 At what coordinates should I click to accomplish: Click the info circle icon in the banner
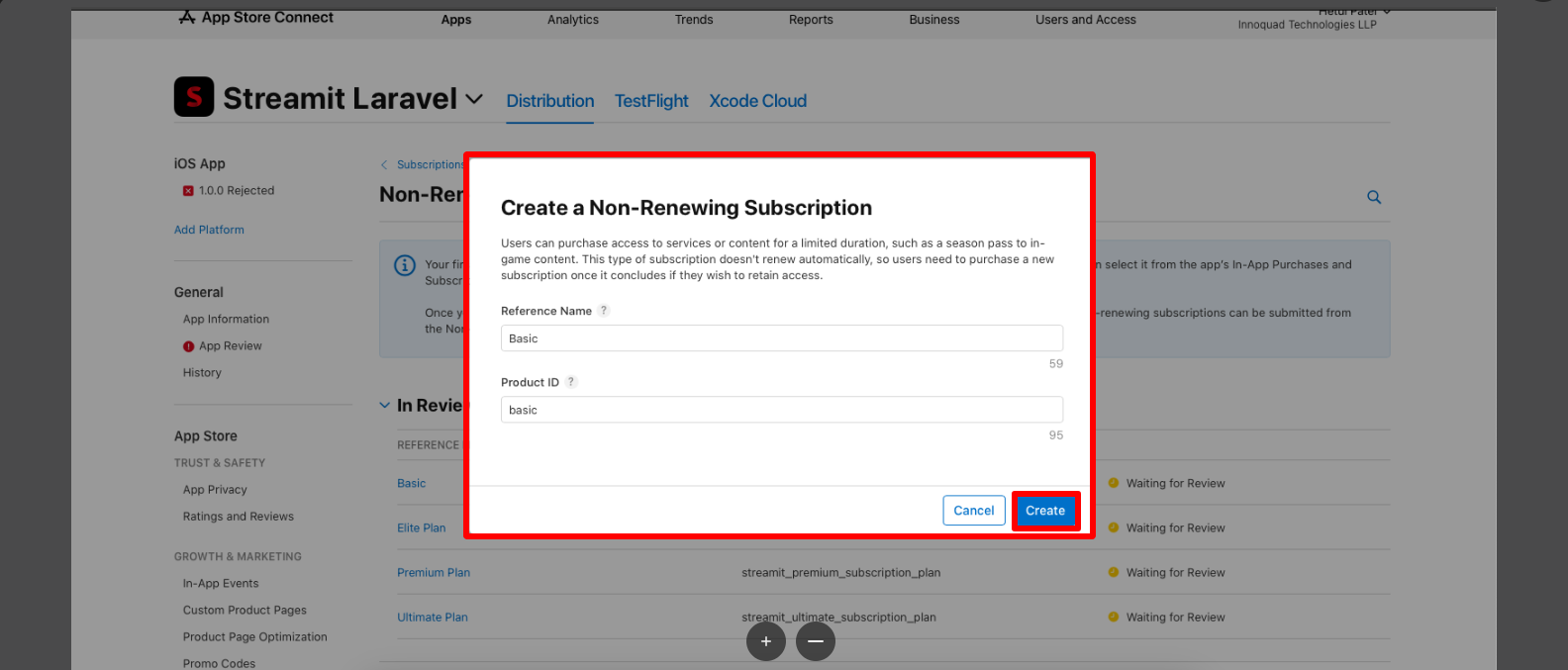(405, 265)
